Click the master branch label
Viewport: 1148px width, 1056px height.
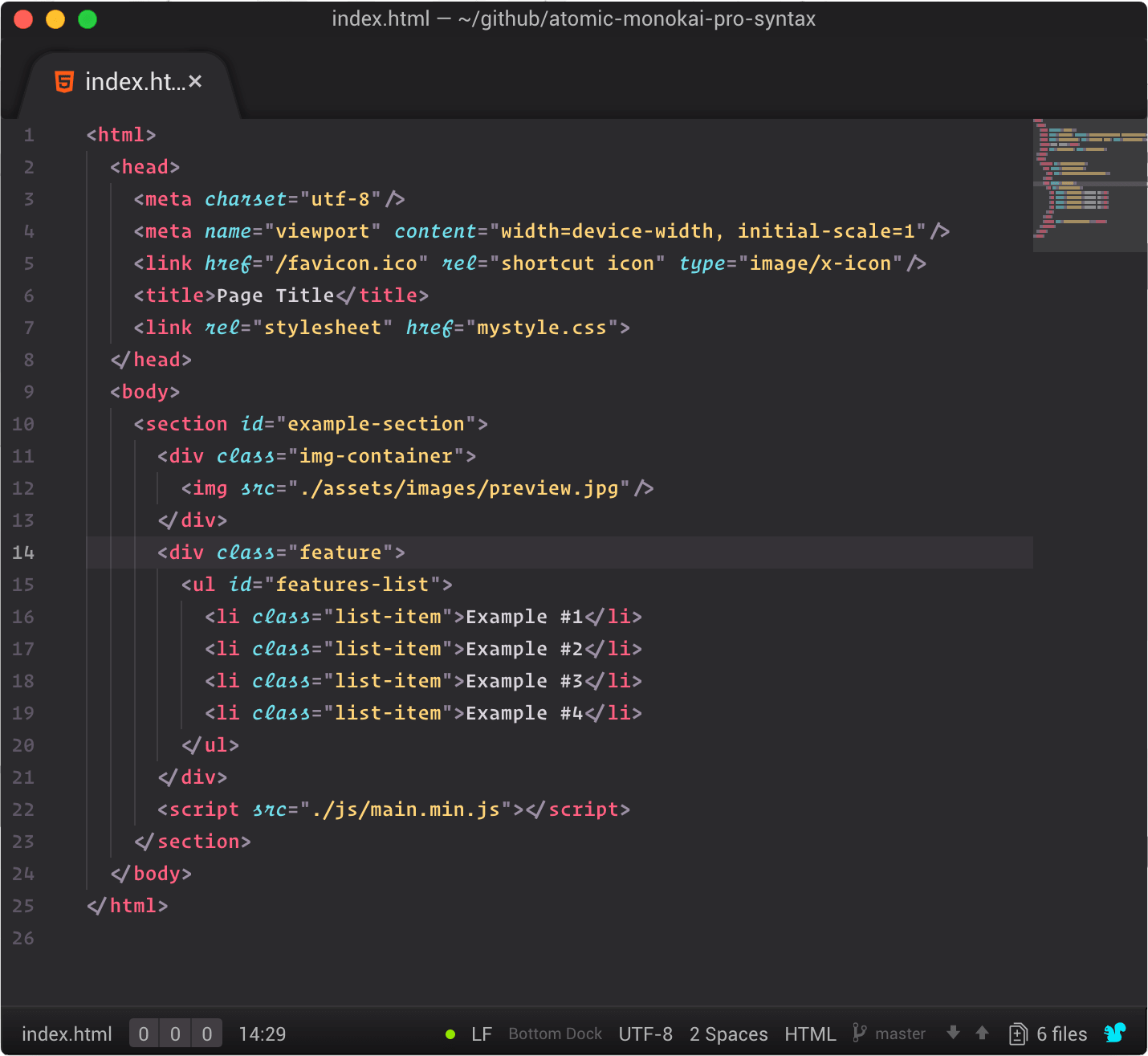pos(900,1034)
